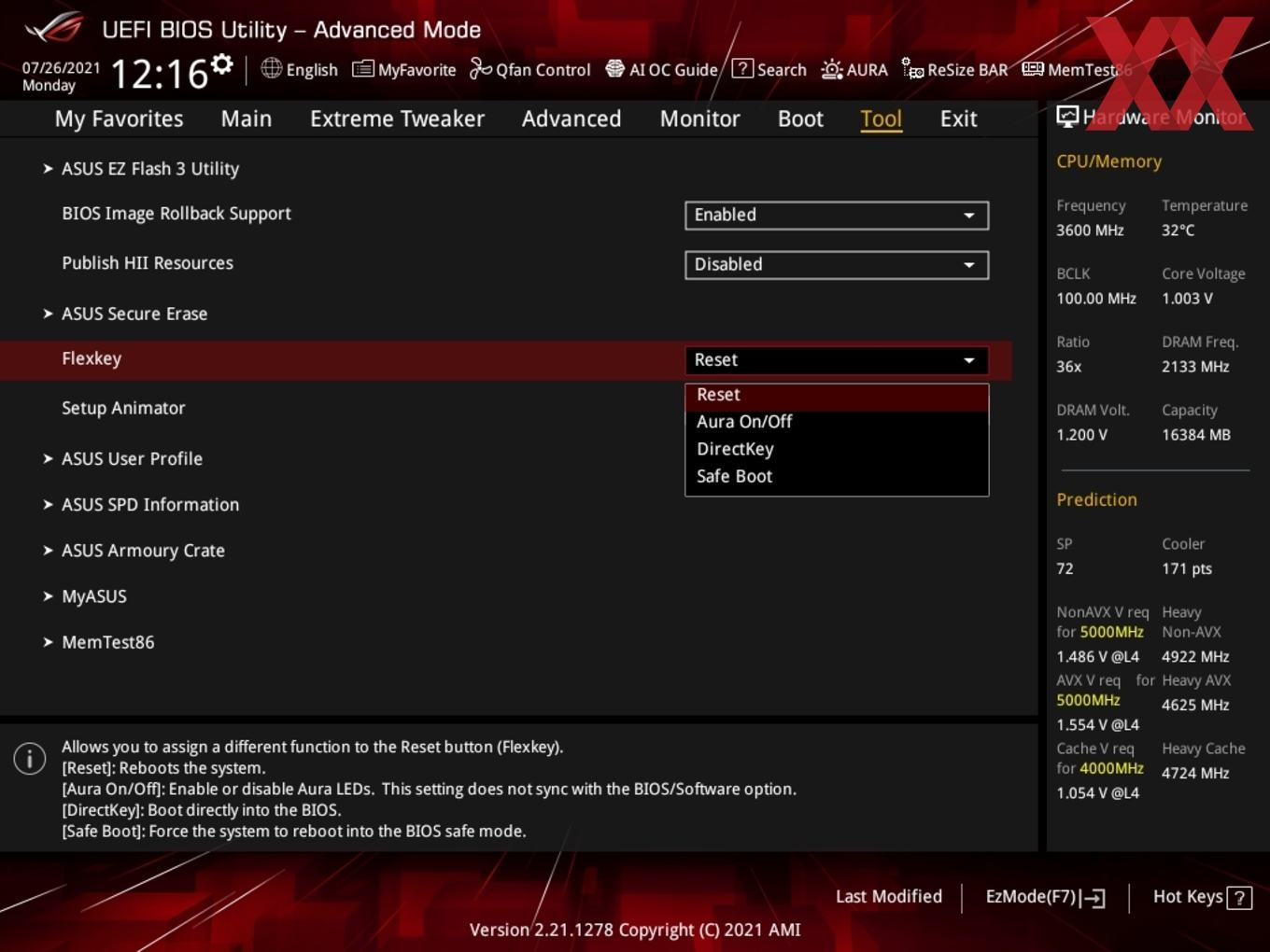Select BIOS Image Rollback Support label

(176, 214)
